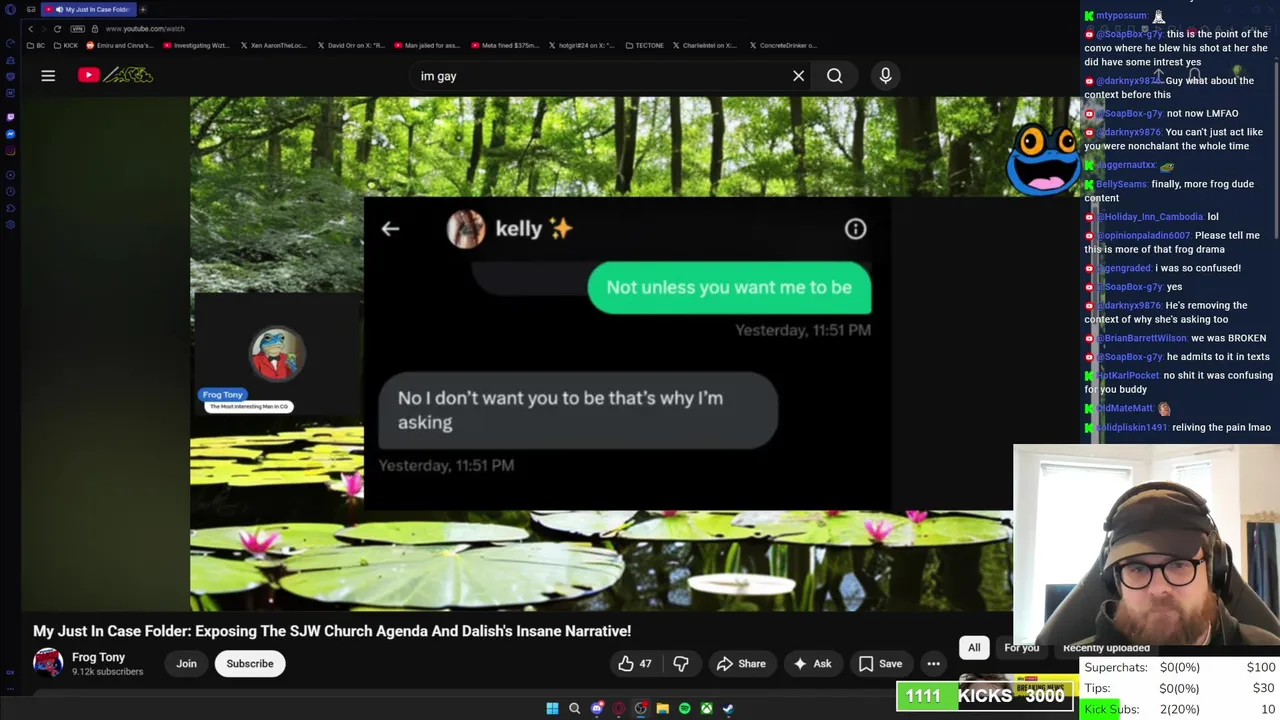Screen dimensions: 1280x720
Task: Open the sidebar player icon
Action: [11, 175]
